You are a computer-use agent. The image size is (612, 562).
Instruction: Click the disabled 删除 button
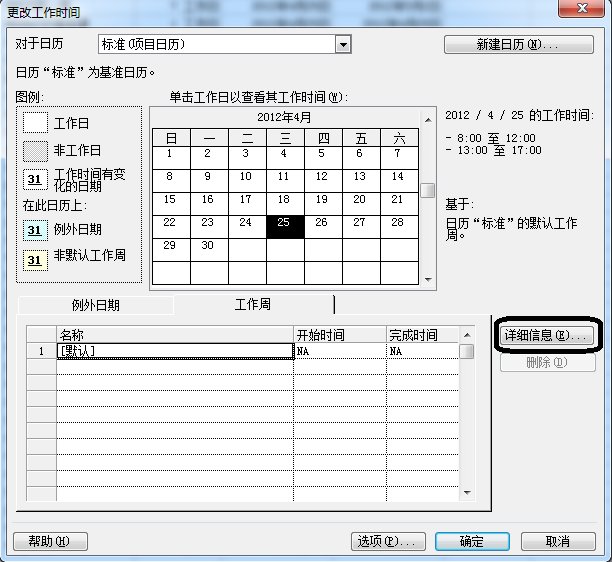547,363
